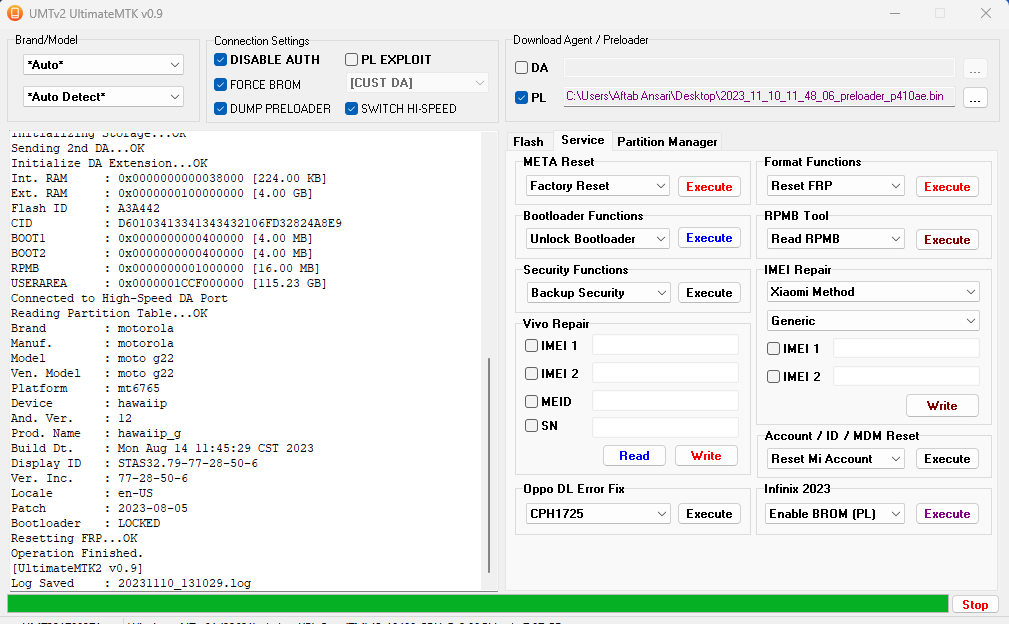Viewport: 1009px width, 624px height.
Task: Execute the Oppo DL Error Fix
Action: point(709,514)
